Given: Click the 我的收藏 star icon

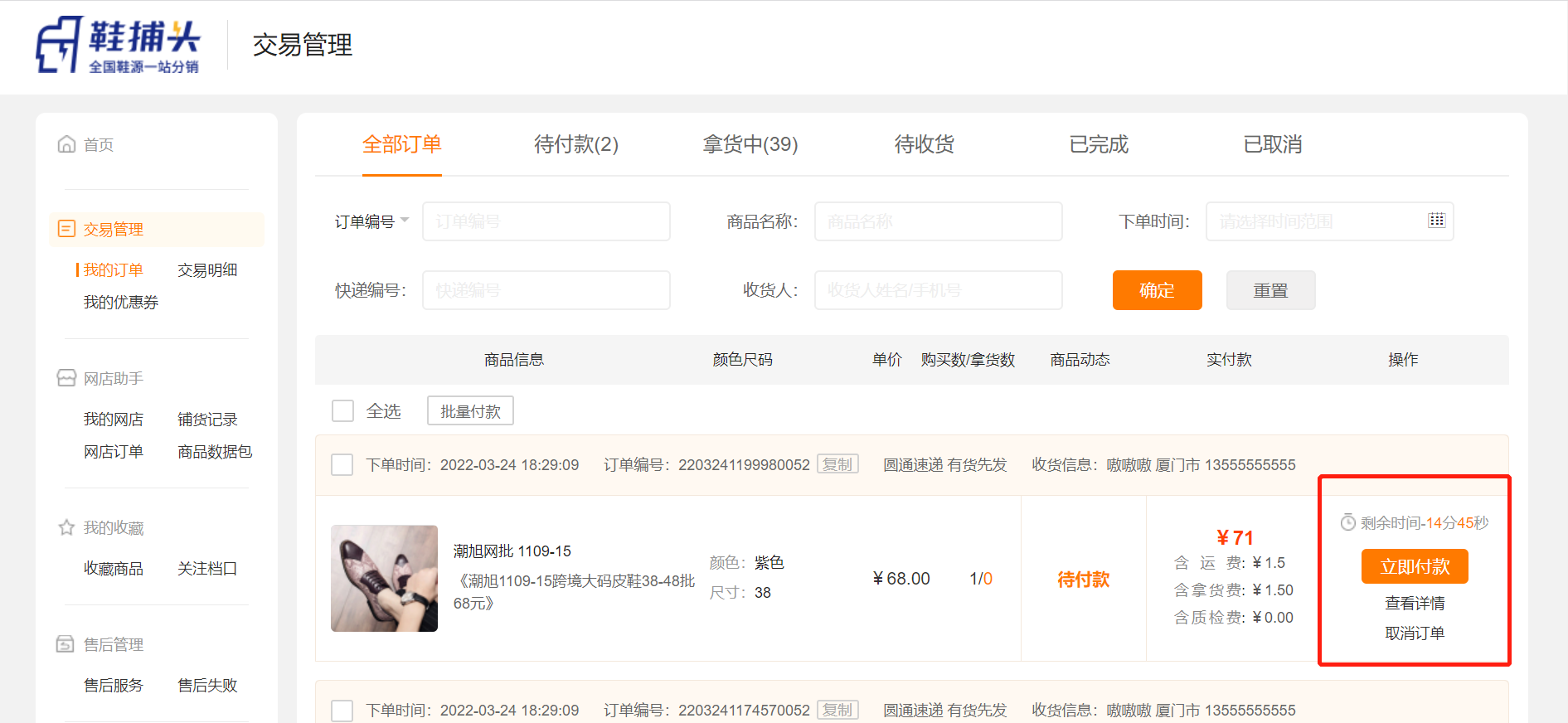Looking at the screenshot, I should 66,527.
